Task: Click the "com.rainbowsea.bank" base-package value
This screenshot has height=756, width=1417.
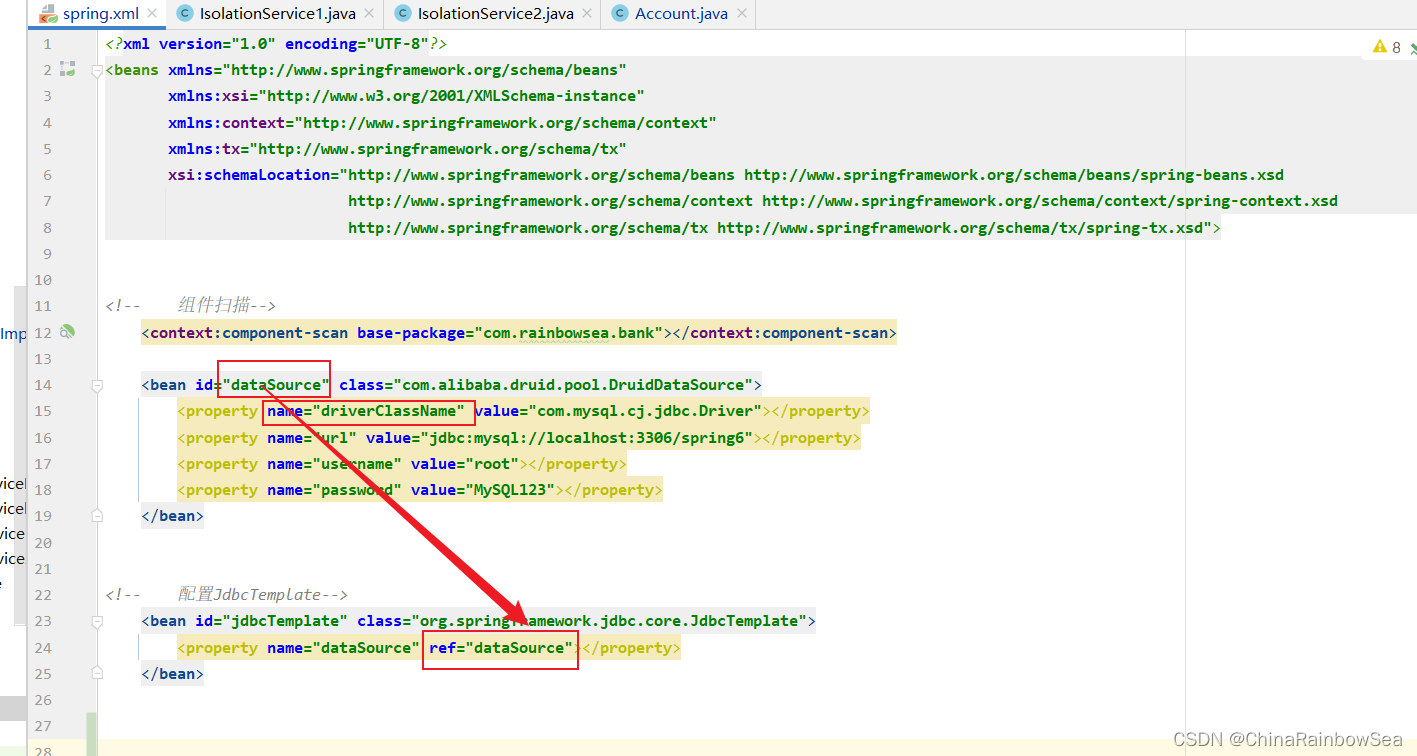Action: (x=571, y=332)
